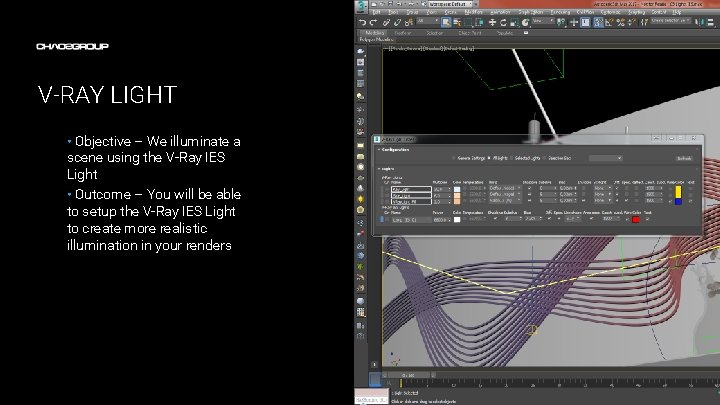The width and height of the screenshot is (720, 405).
Task: Select Selected Lights radio in Light Lister
Action: pyautogui.click(x=511, y=158)
